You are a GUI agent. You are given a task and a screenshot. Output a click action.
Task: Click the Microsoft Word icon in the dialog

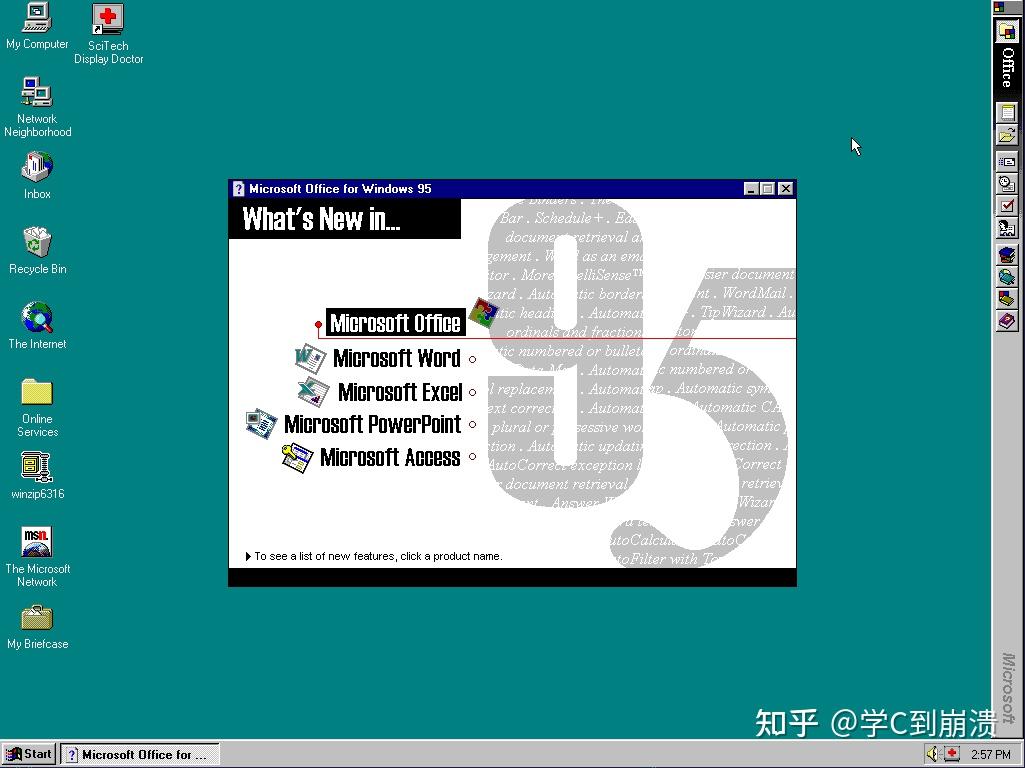tap(310, 358)
